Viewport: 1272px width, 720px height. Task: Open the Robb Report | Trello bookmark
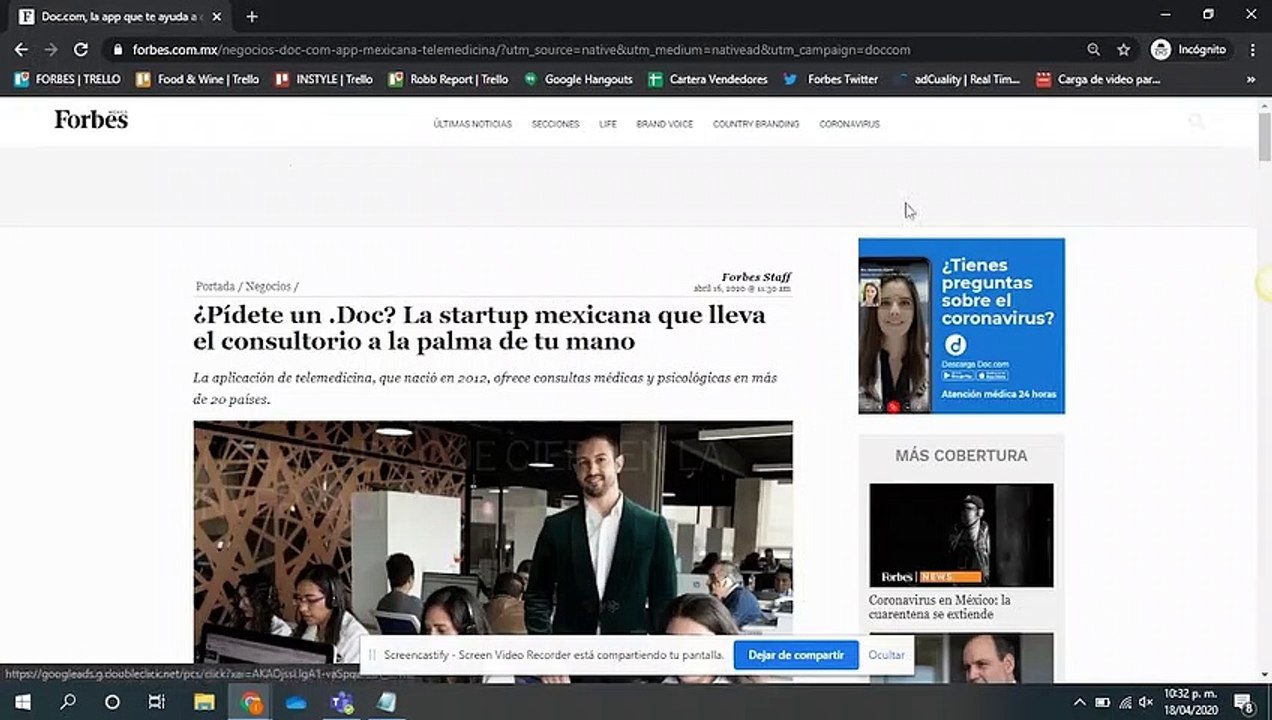point(449,79)
